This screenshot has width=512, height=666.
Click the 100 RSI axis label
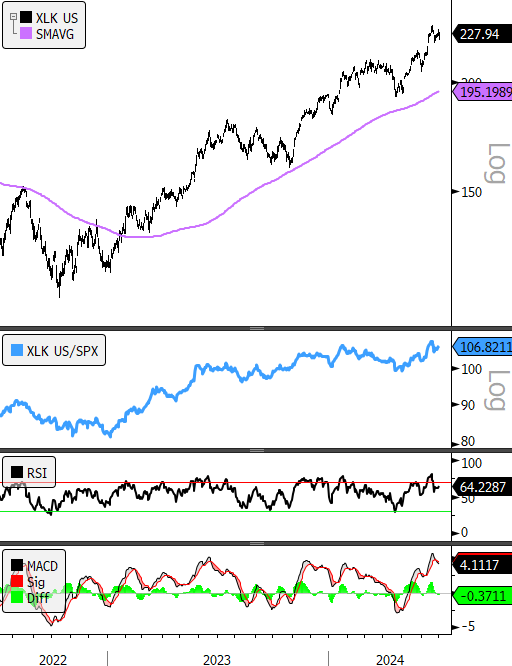tap(471, 463)
